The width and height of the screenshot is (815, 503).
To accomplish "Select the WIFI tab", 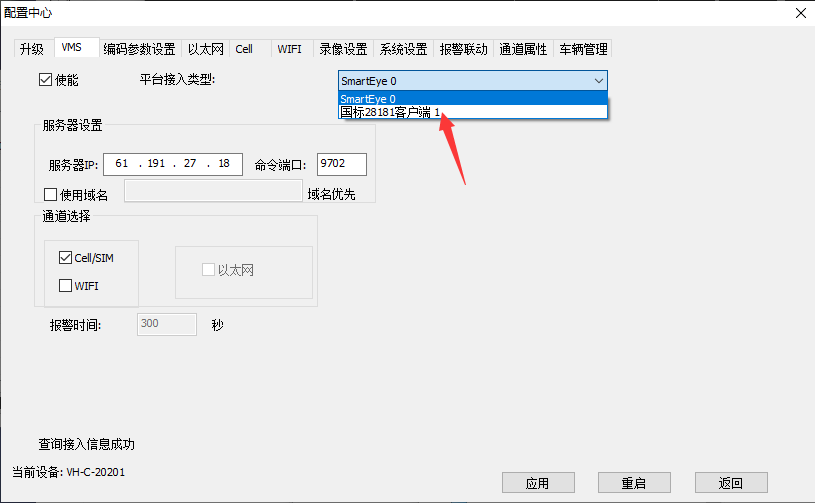I will (289, 49).
